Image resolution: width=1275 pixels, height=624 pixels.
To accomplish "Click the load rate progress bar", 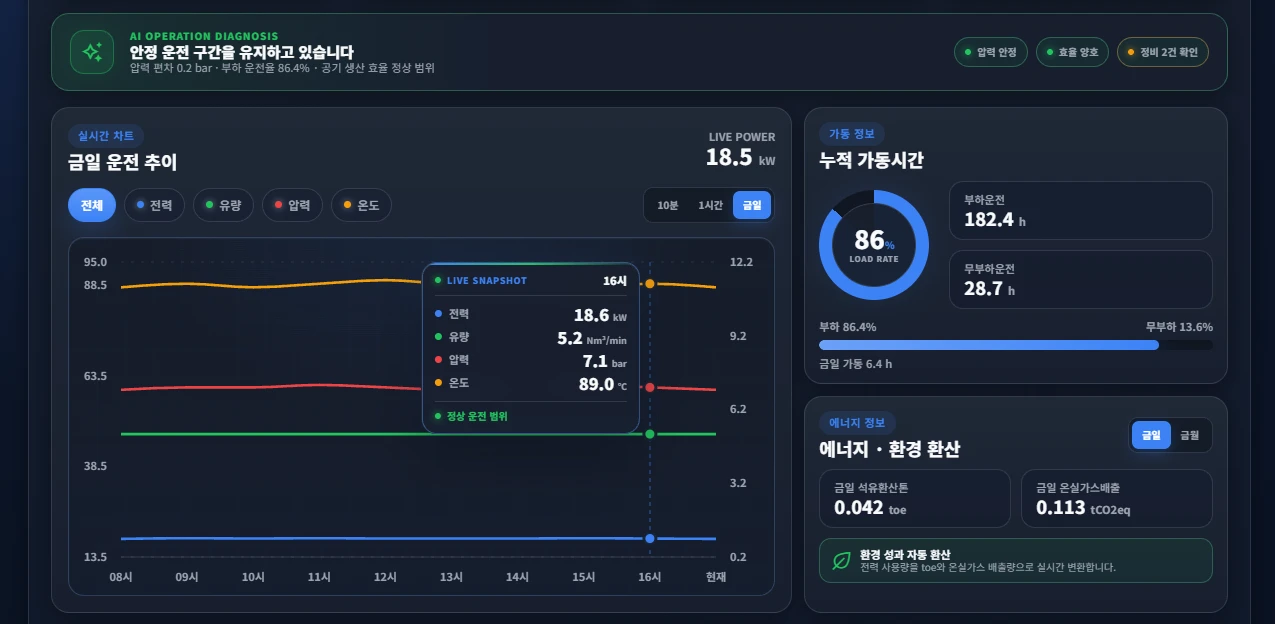I will point(1016,345).
